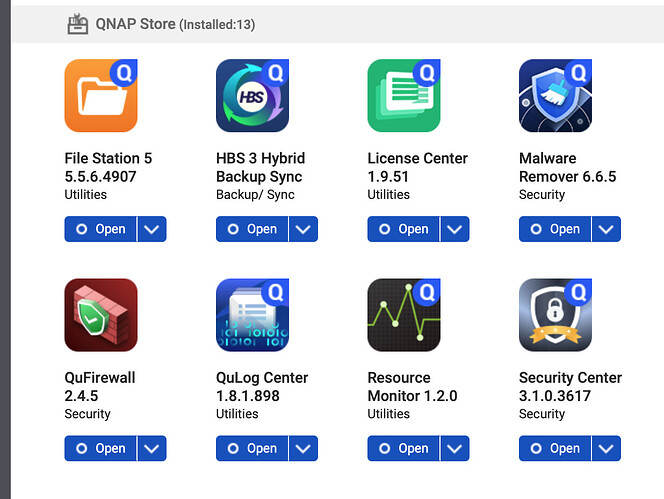664x499 pixels.
Task: Click the Resource Monitor graph icon
Action: point(404,315)
